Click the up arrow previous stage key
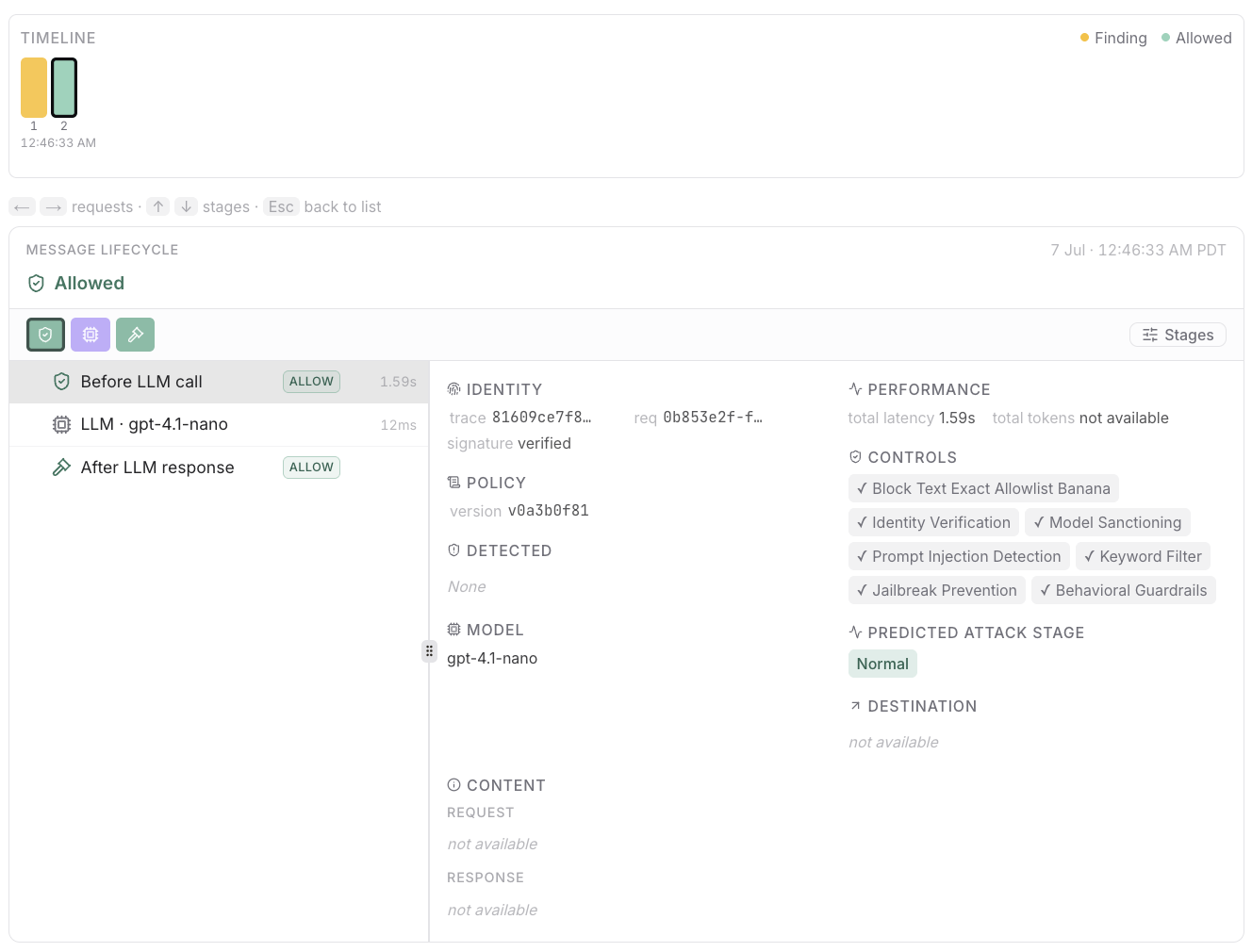This screenshot has height=952, width=1252. pyautogui.click(x=158, y=206)
